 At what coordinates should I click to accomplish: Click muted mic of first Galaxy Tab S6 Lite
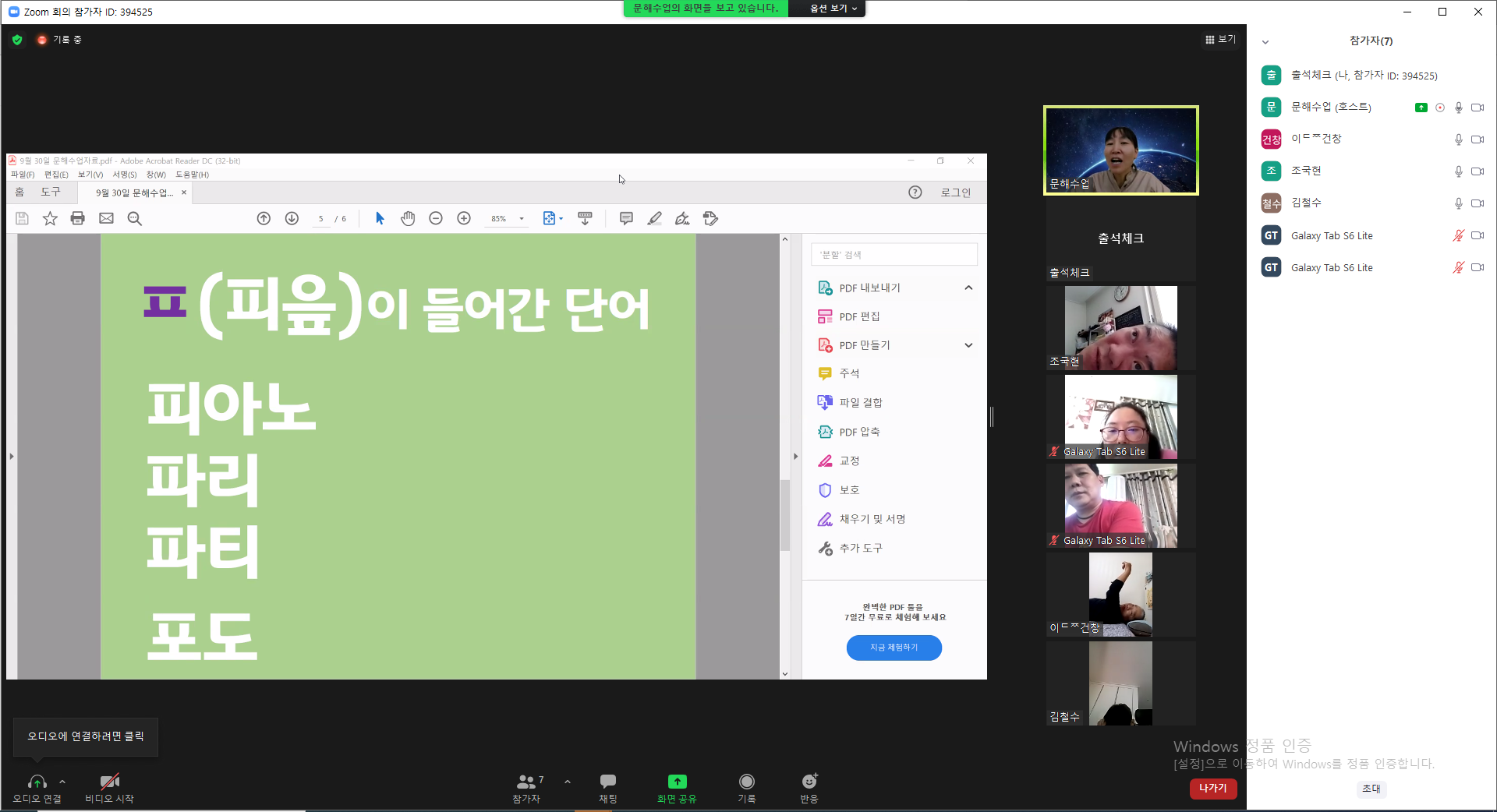[x=1458, y=235]
